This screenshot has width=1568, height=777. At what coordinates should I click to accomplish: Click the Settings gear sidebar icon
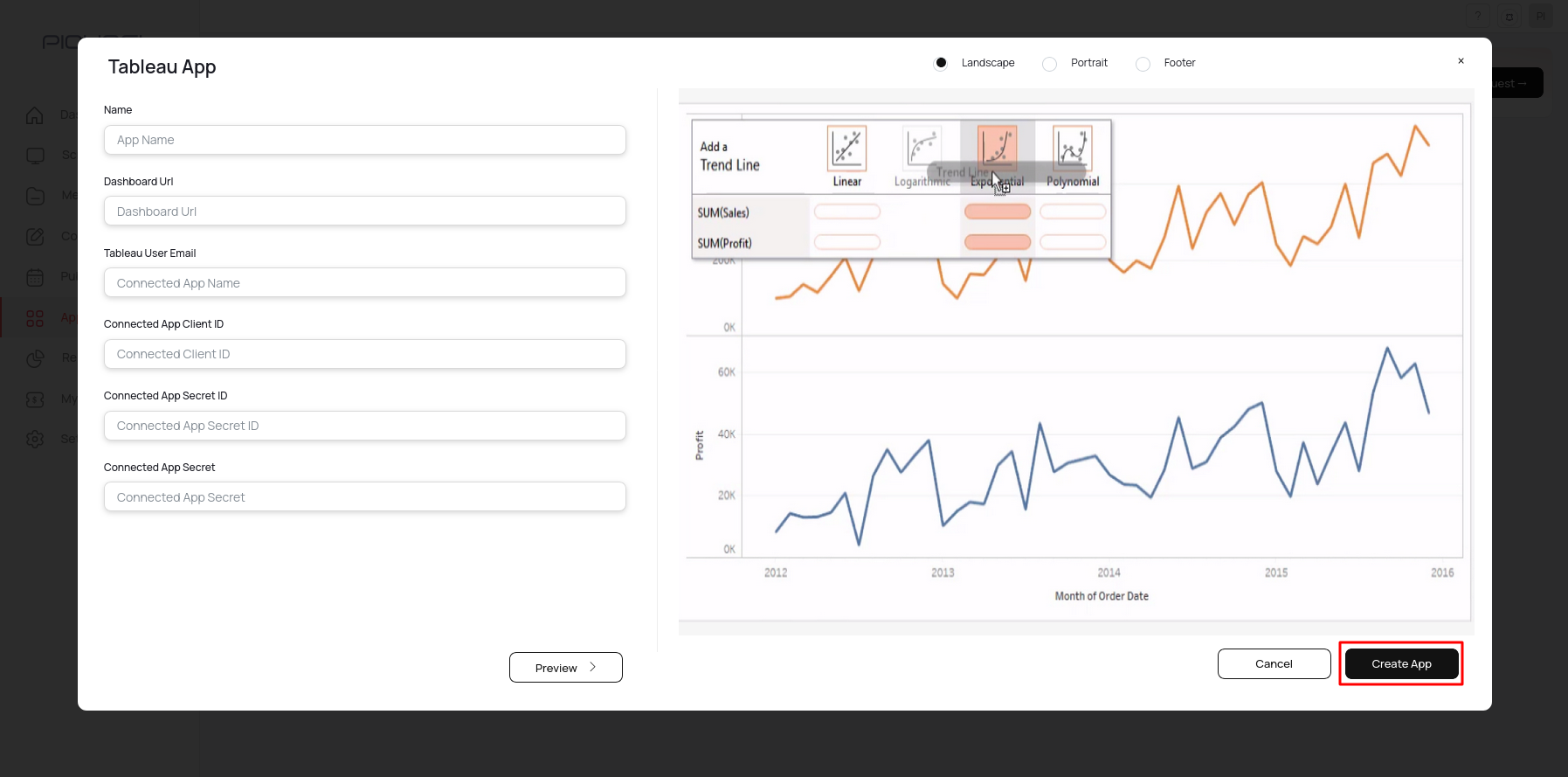coord(35,439)
